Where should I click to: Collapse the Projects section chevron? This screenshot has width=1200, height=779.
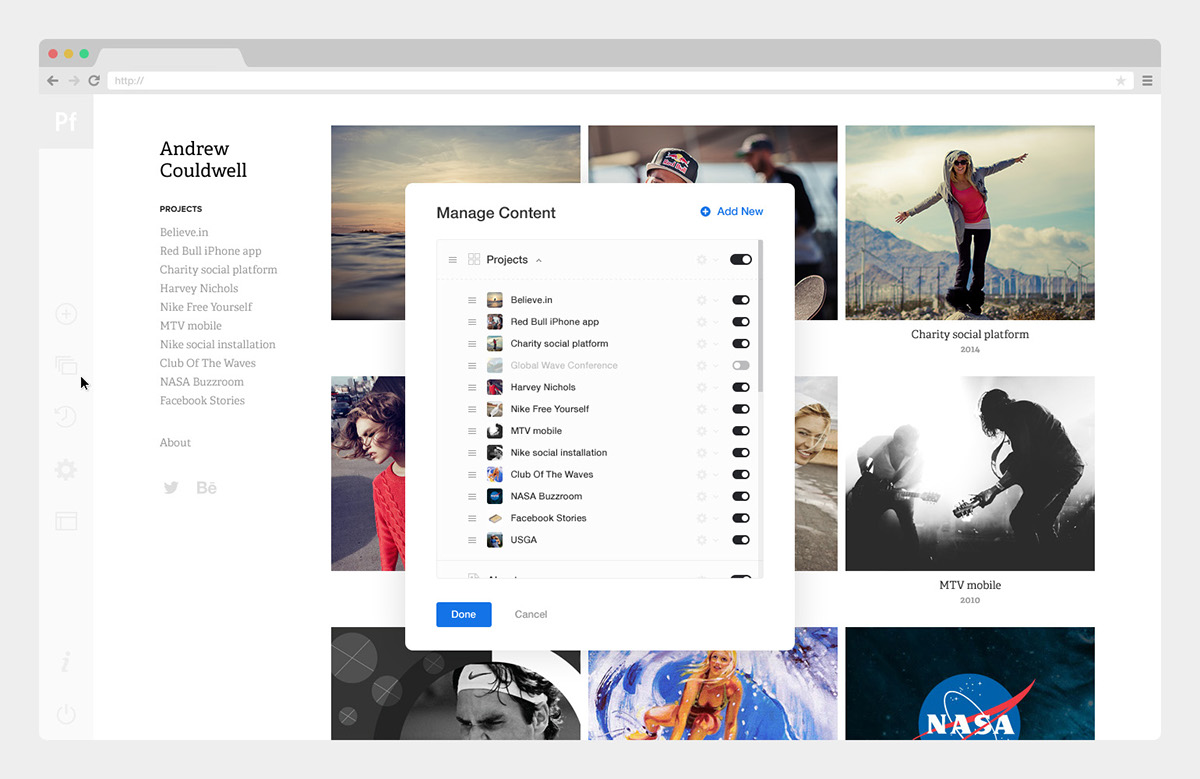[539, 260]
